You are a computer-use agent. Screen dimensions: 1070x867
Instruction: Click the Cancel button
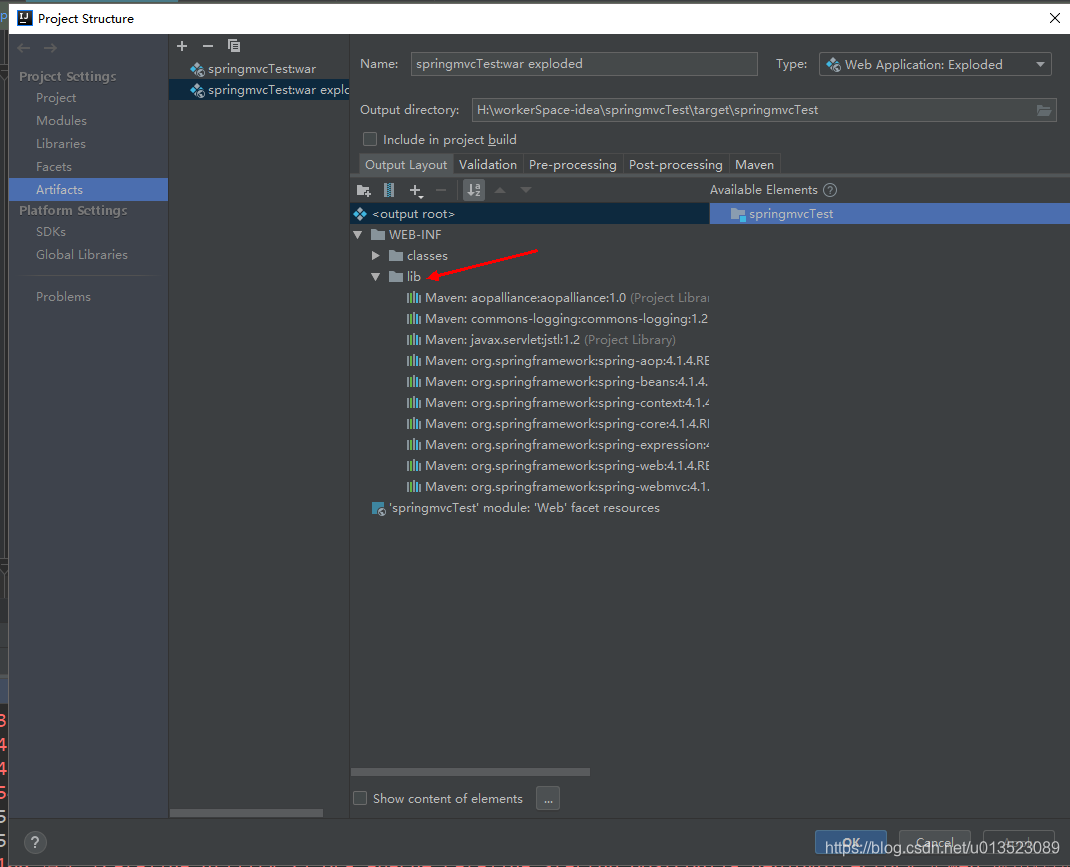pyautogui.click(x=935, y=842)
